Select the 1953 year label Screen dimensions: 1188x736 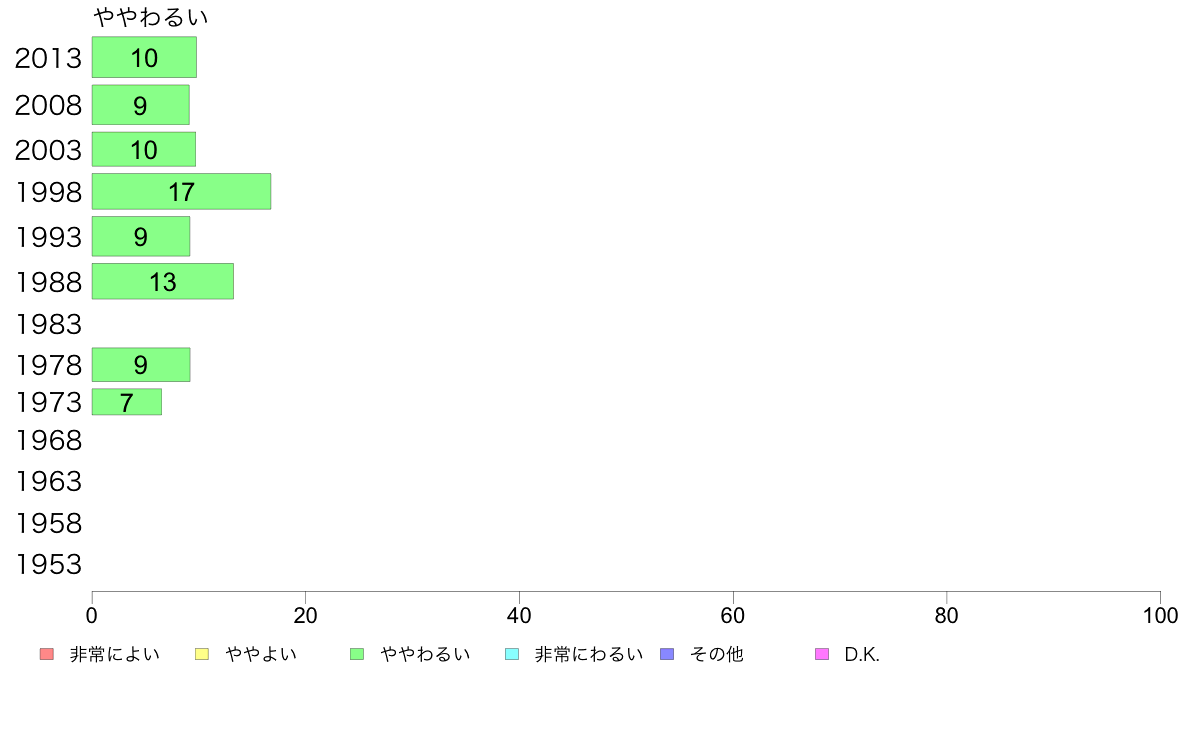(x=48, y=564)
